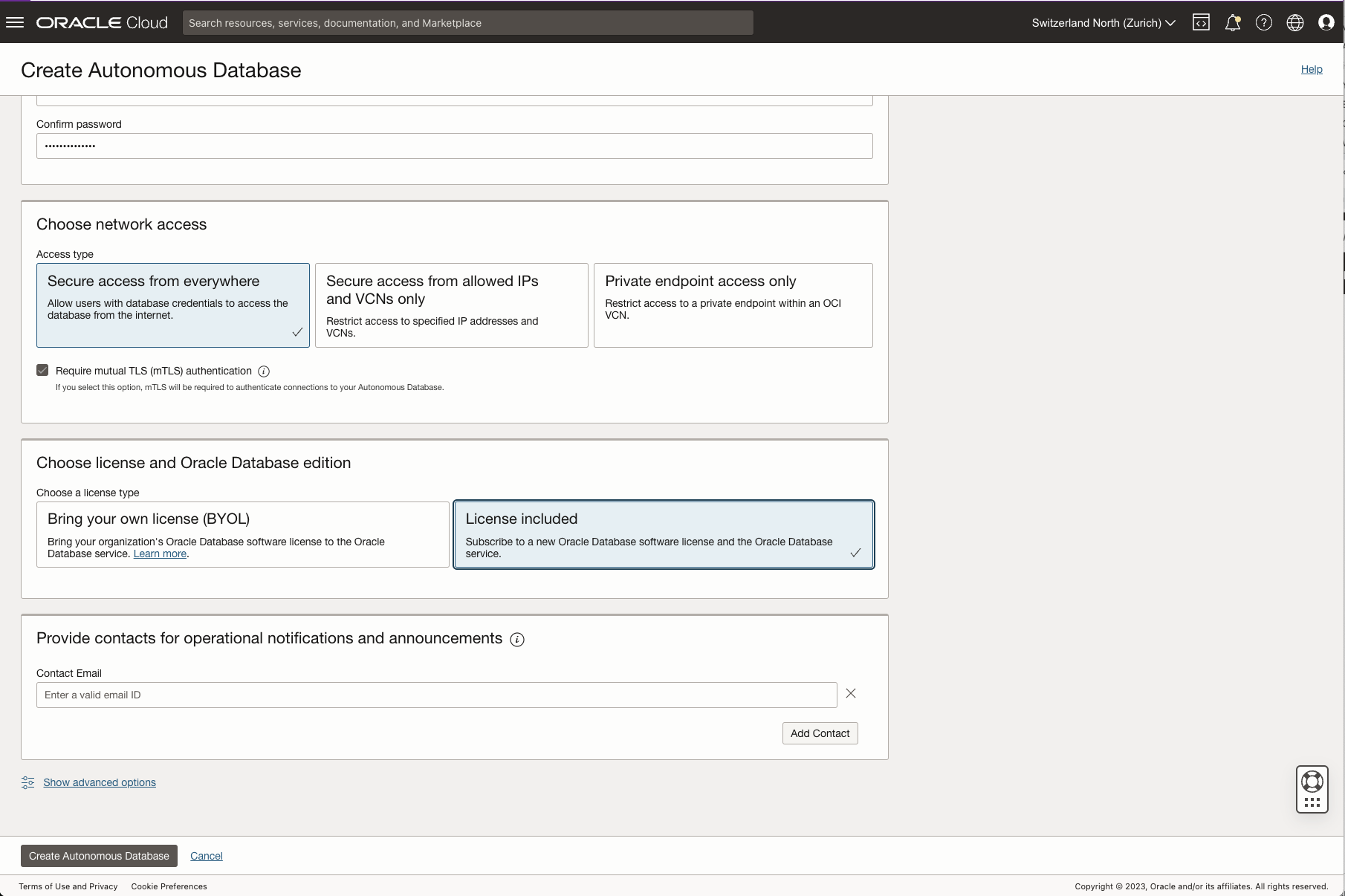Image resolution: width=1345 pixels, height=896 pixels.
Task: Remove the contact email row
Action: (851, 693)
